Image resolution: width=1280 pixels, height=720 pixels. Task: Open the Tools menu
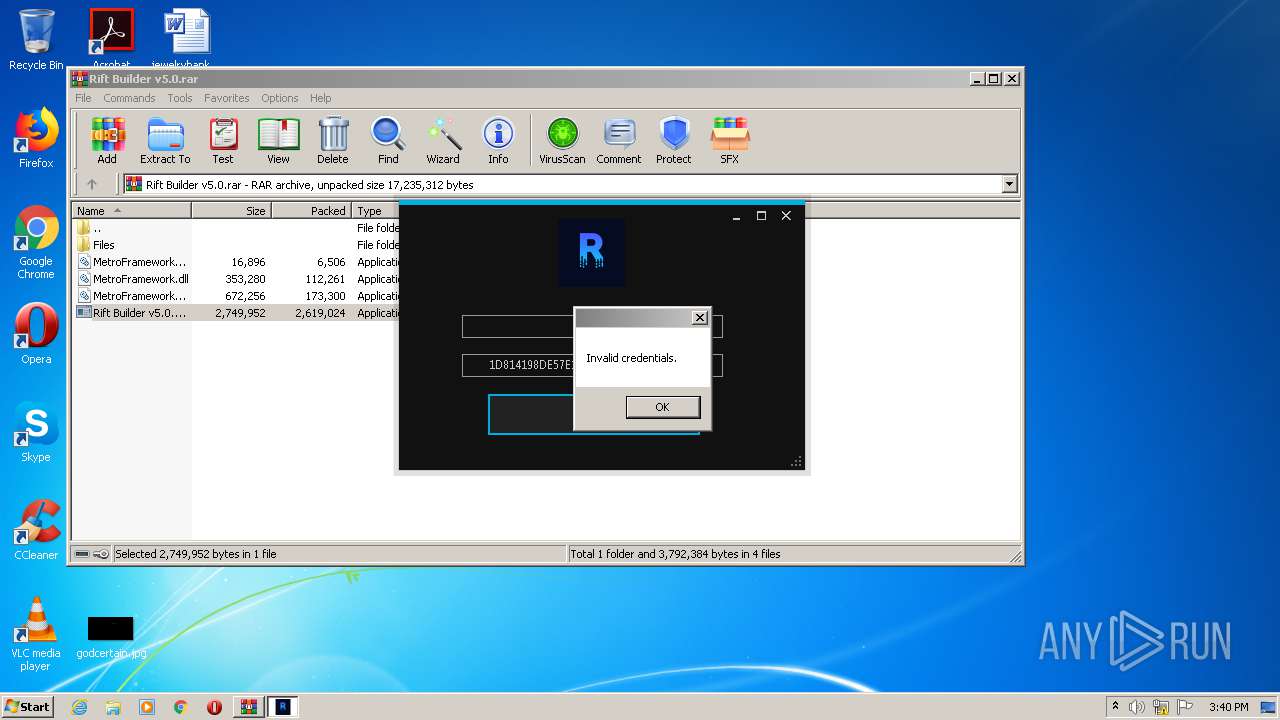180,98
